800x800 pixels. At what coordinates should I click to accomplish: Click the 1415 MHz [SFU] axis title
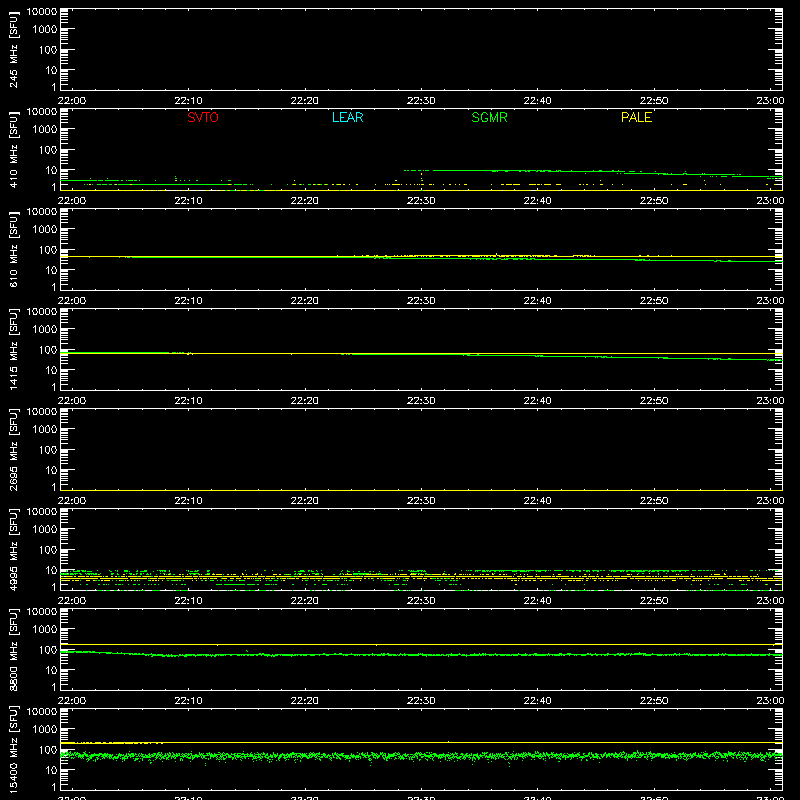13,349
